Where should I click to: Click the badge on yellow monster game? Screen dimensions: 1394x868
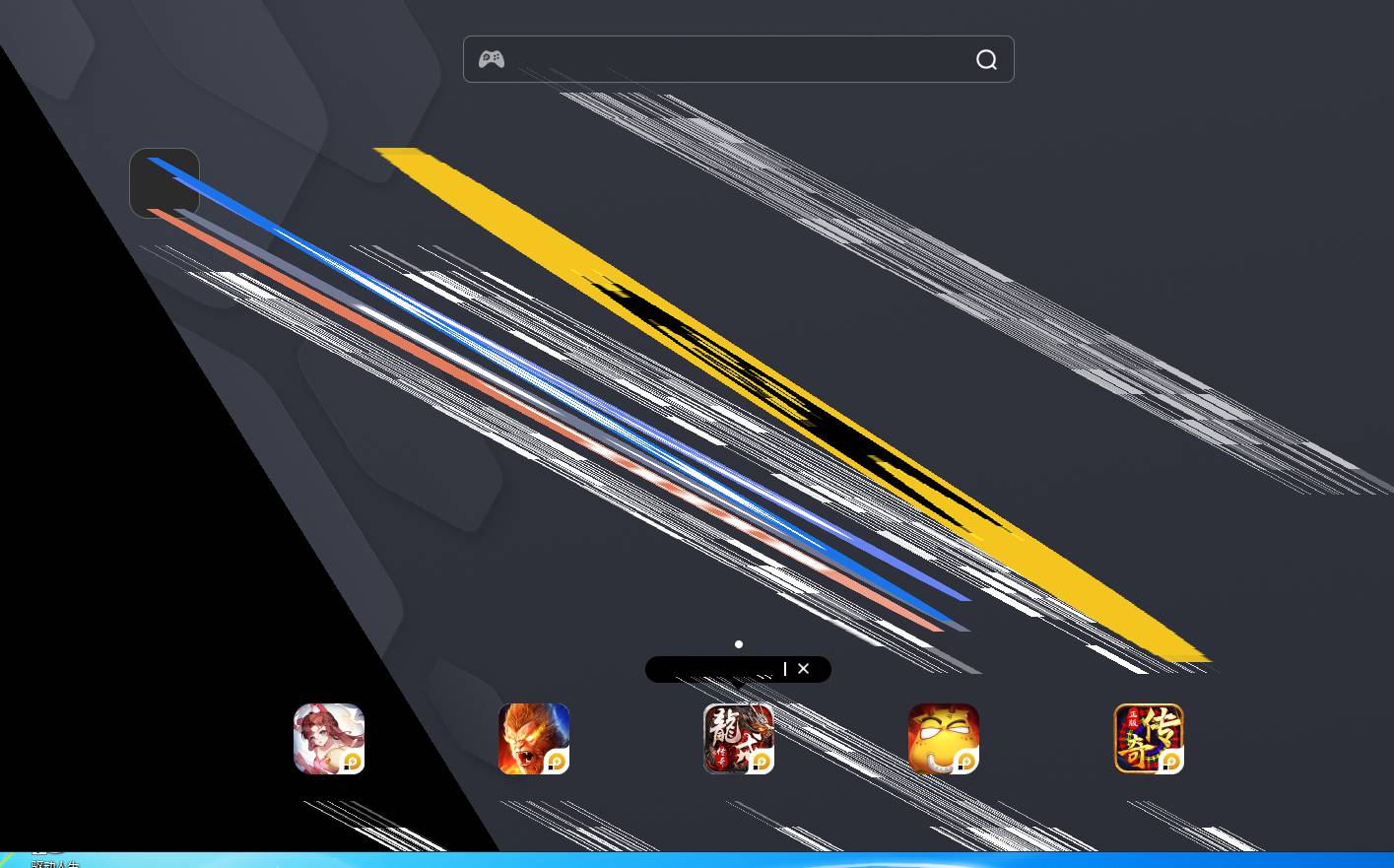[966, 762]
